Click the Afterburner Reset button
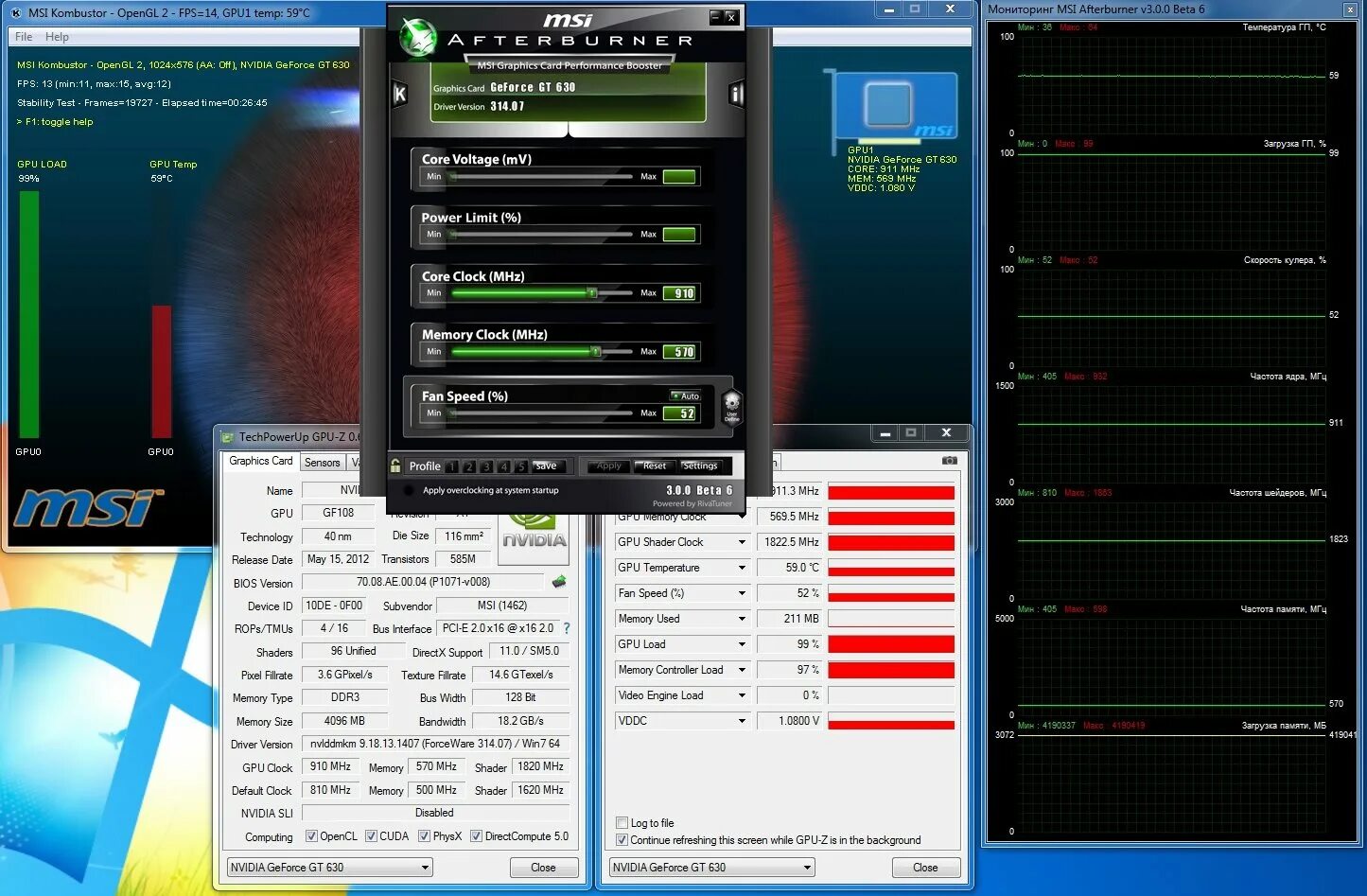The height and width of the screenshot is (896, 1367). click(654, 466)
